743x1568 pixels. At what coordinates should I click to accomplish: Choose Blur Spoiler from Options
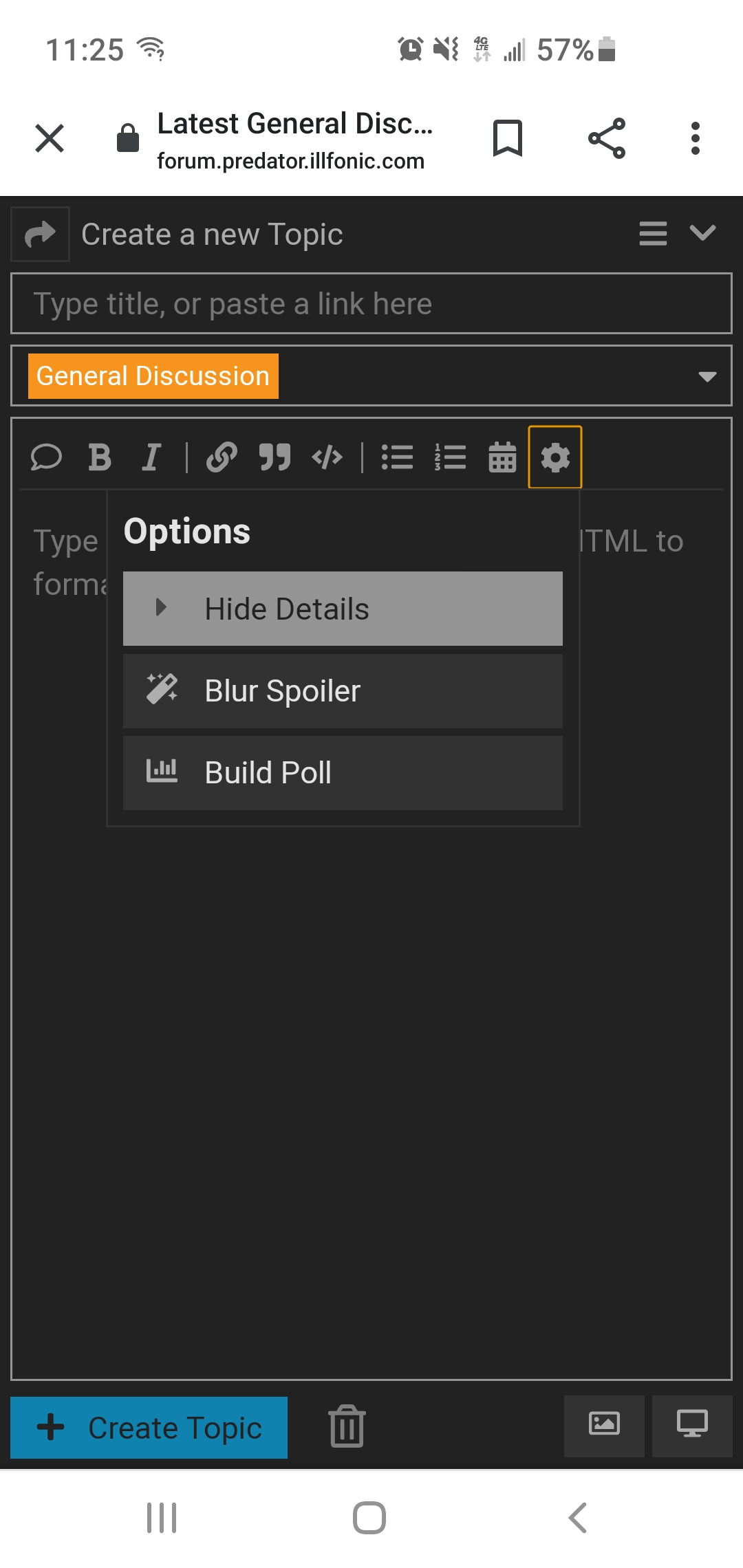(x=343, y=691)
